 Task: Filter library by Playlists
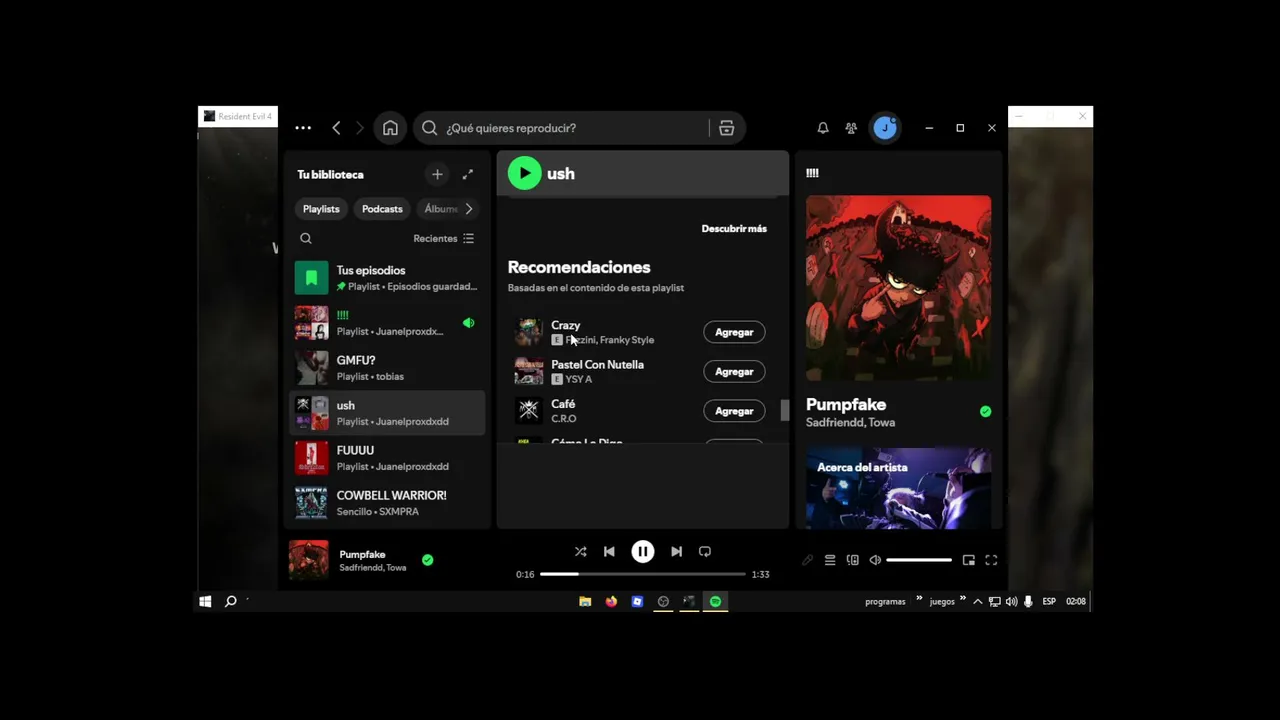click(321, 209)
